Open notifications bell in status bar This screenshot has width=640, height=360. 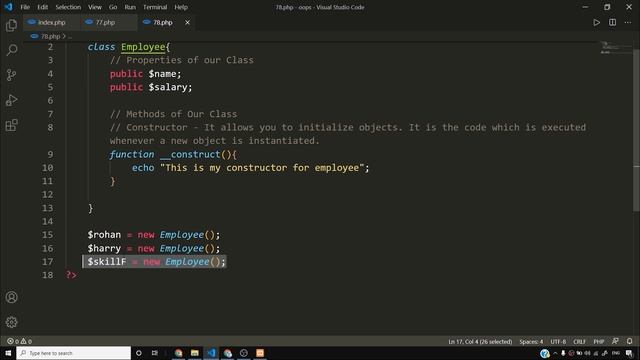(629, 341)
